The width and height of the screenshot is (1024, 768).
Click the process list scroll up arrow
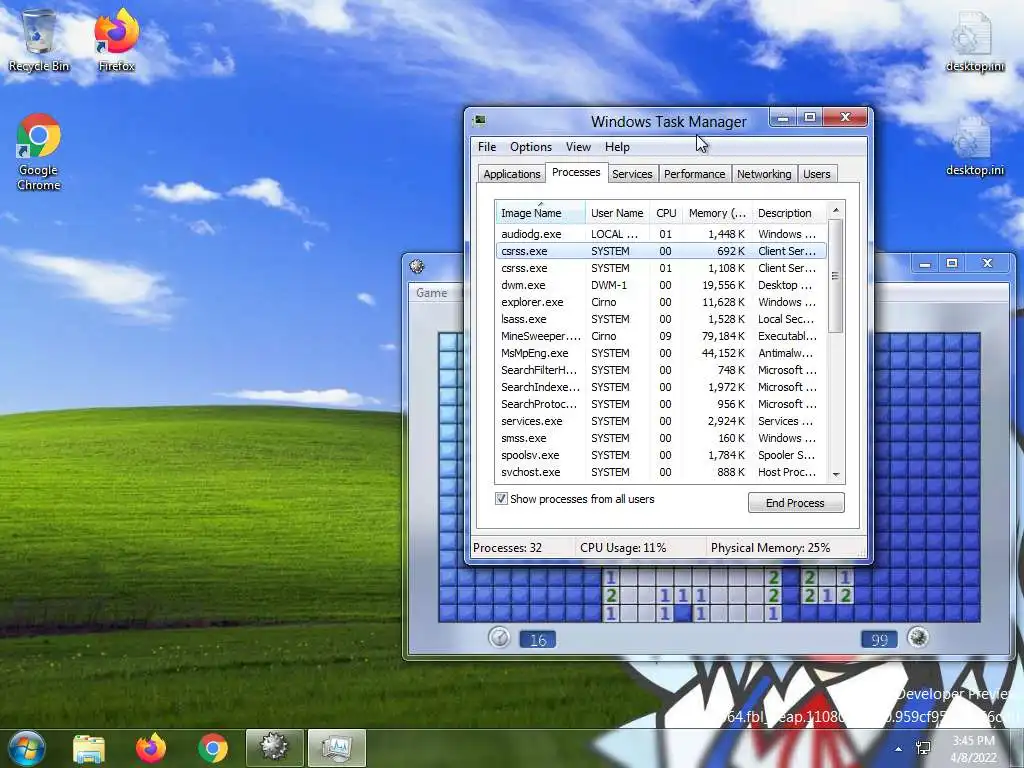point(836,210)
